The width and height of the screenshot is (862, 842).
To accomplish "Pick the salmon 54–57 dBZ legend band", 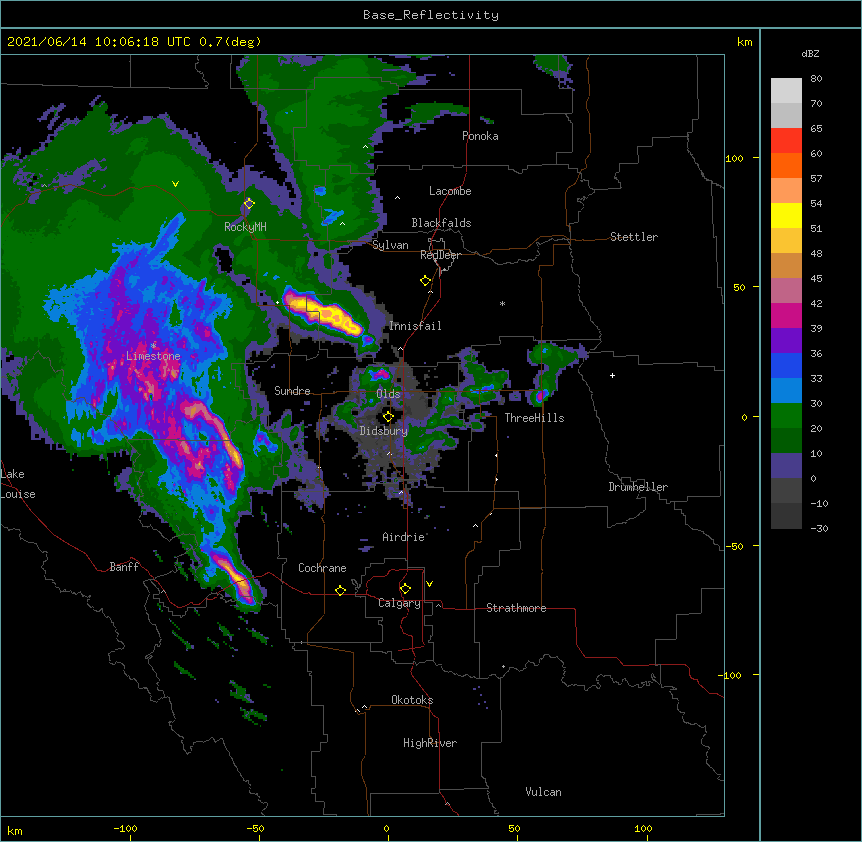I will (786, 191).
